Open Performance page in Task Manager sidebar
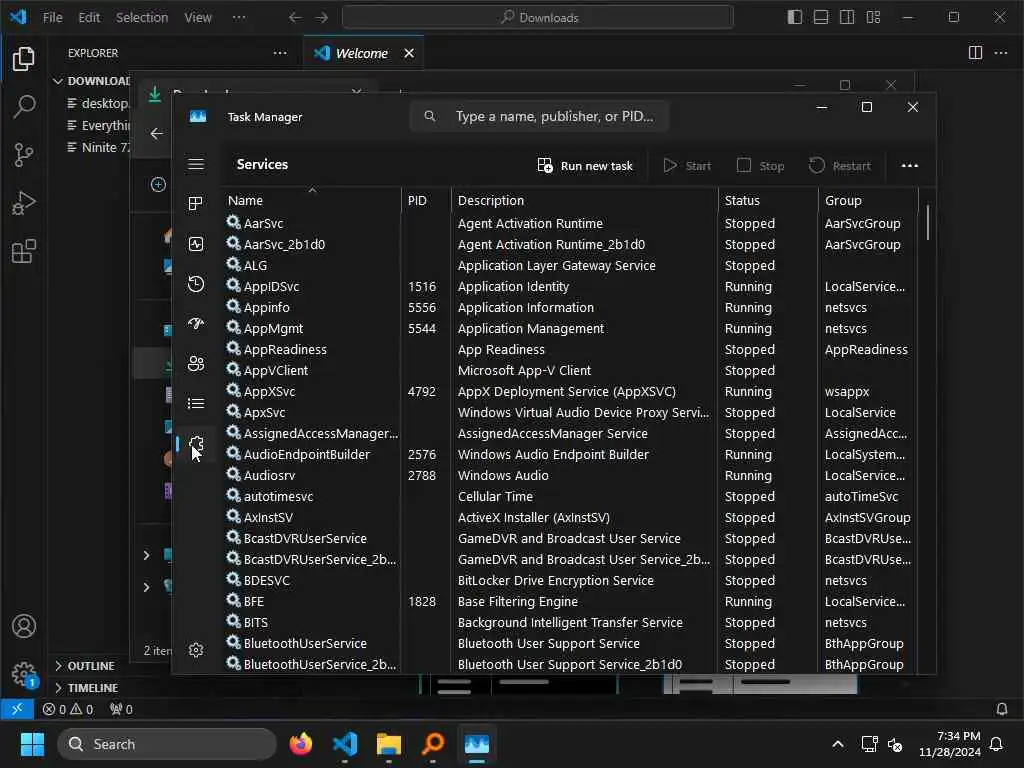The height and width of the screenshot is (768, 1024). 196,244
